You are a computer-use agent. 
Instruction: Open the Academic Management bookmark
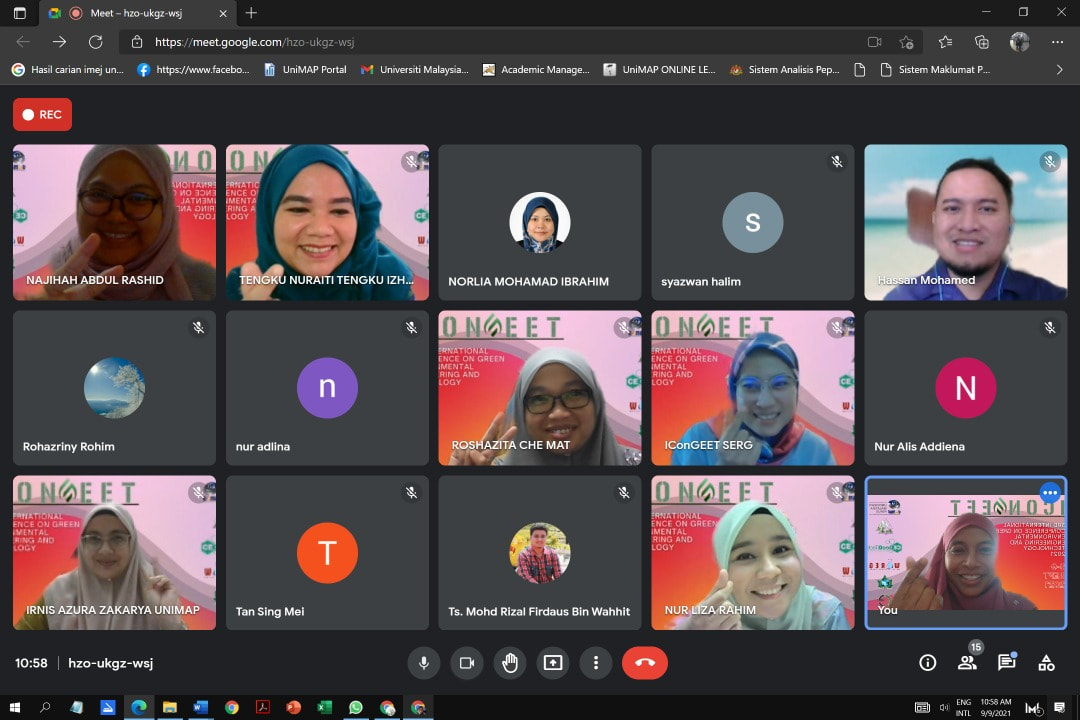point(536,70)
